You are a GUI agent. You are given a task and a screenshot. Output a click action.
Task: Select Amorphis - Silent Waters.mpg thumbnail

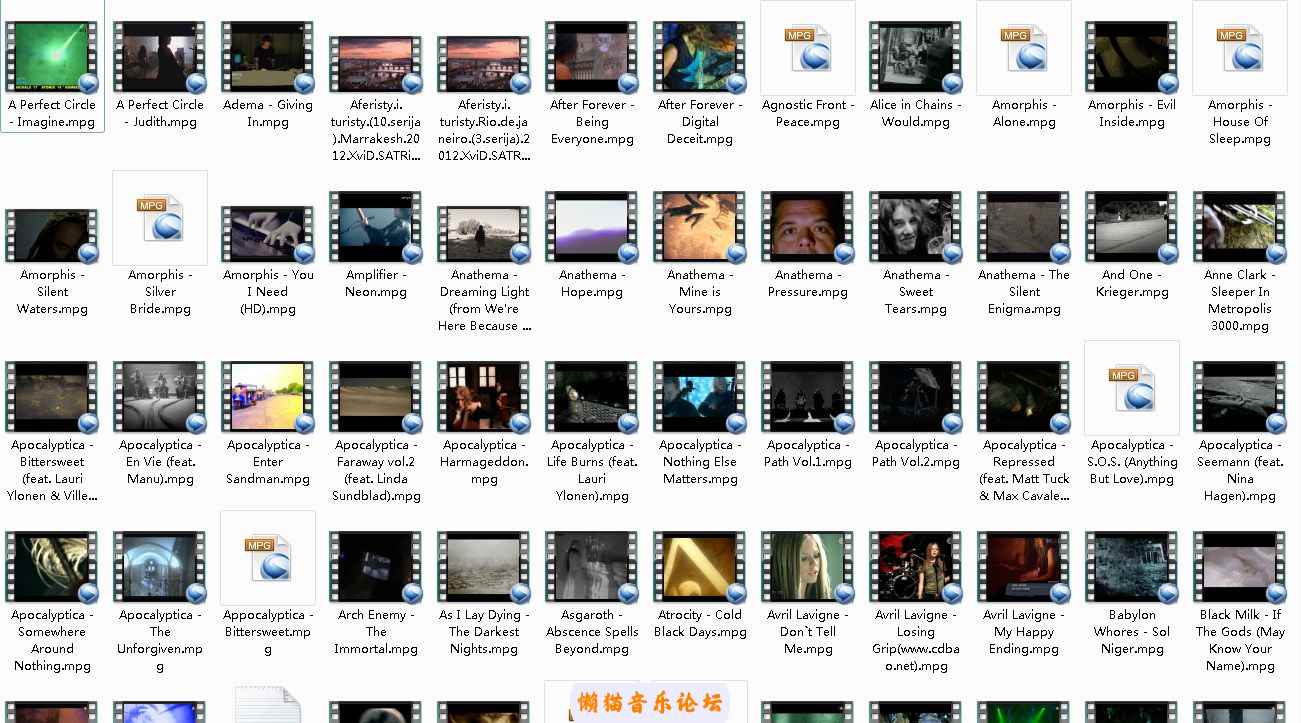[52, 236]
